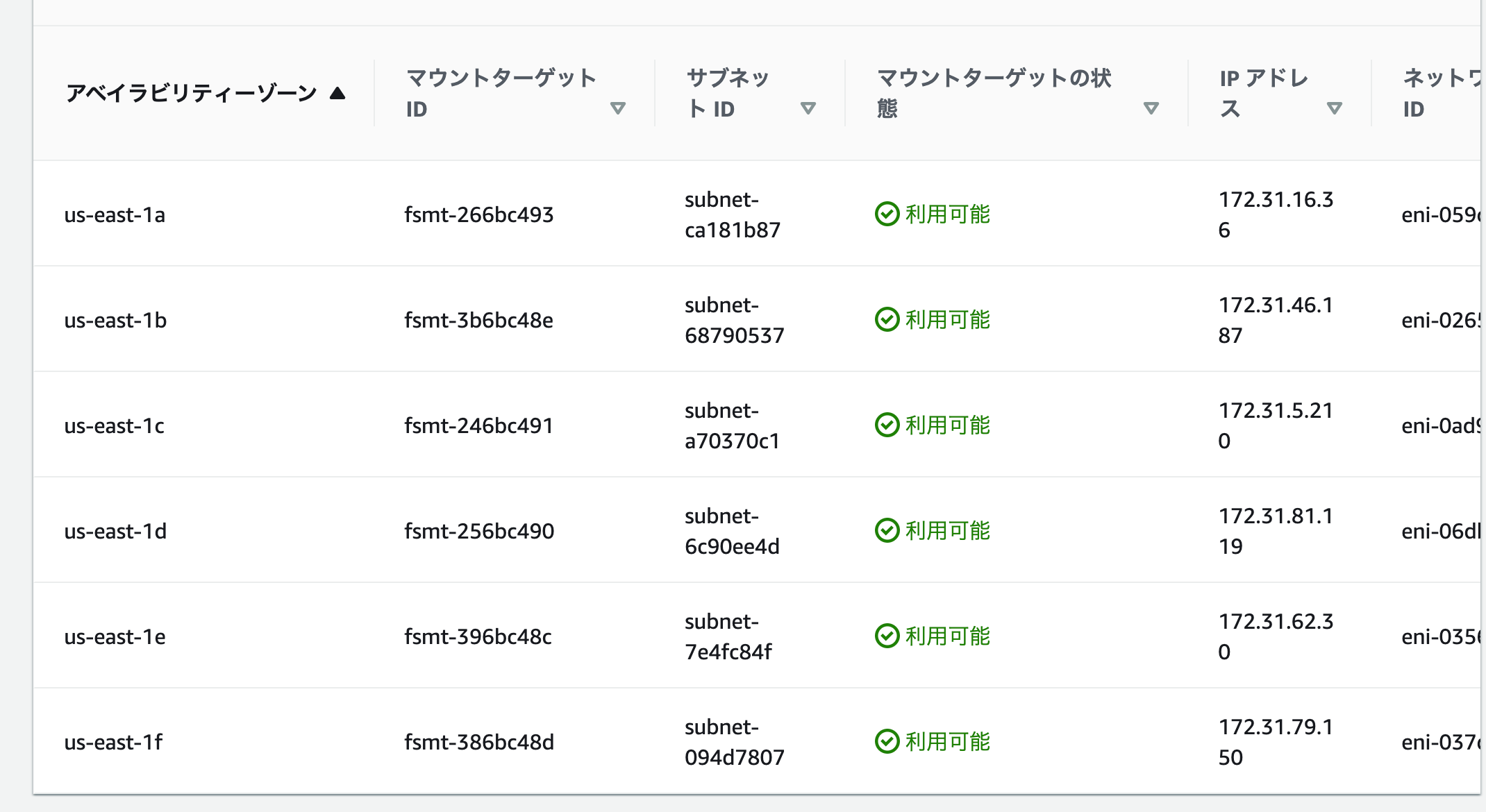Click the 利用可能 check icon for us-east-1b

887,319
